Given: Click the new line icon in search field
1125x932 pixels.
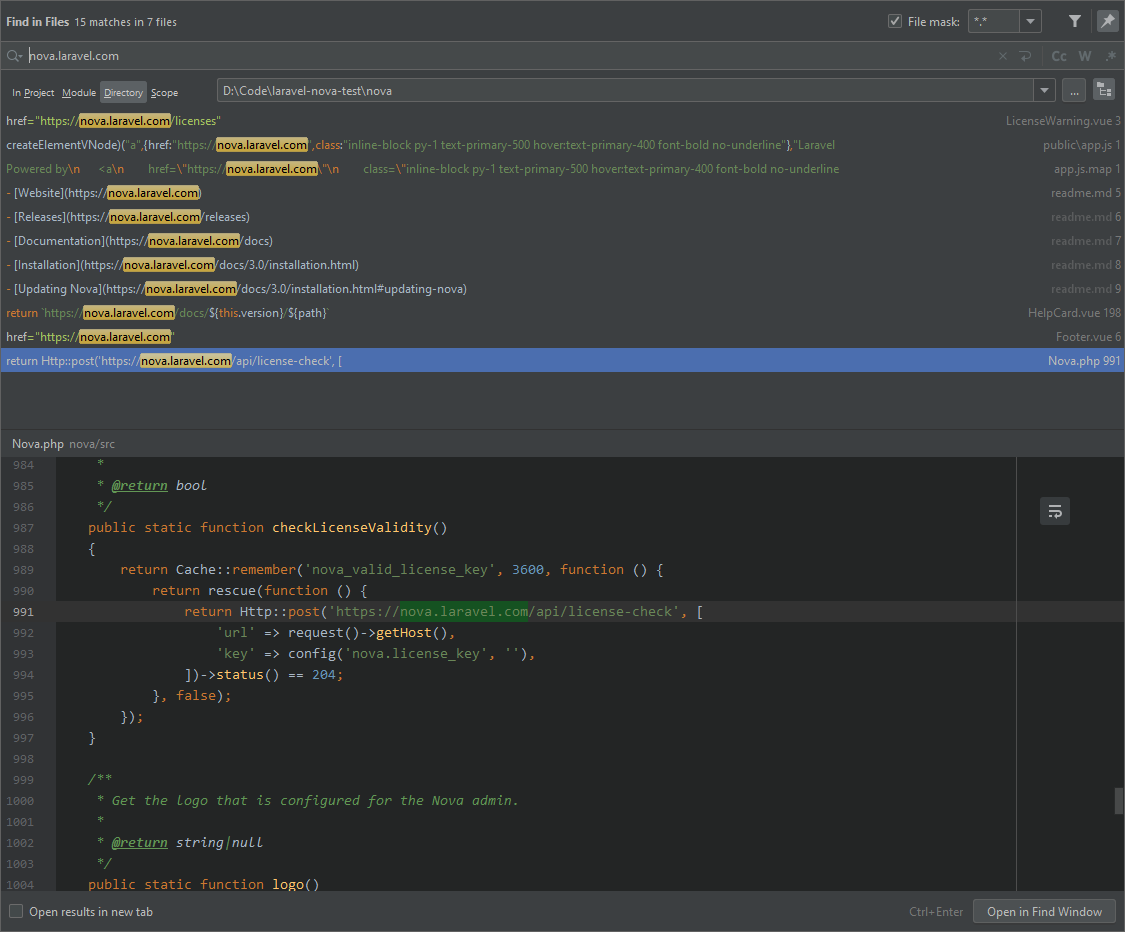Looking at the screenshot, I should point(1025,56).
